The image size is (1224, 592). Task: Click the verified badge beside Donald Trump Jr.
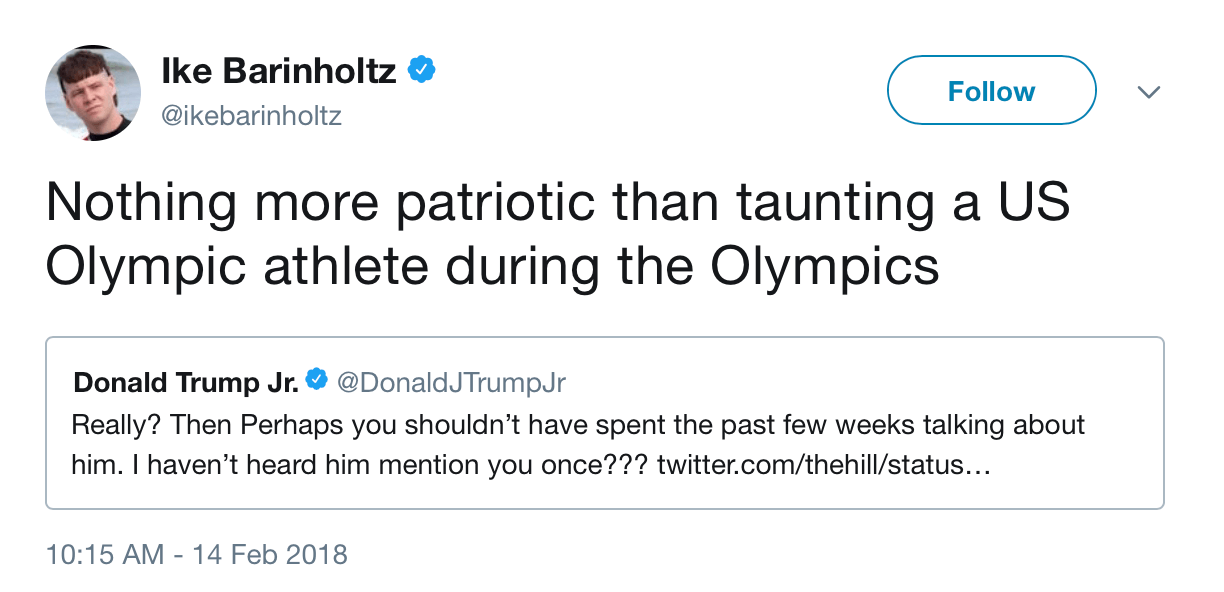(316, 381)
